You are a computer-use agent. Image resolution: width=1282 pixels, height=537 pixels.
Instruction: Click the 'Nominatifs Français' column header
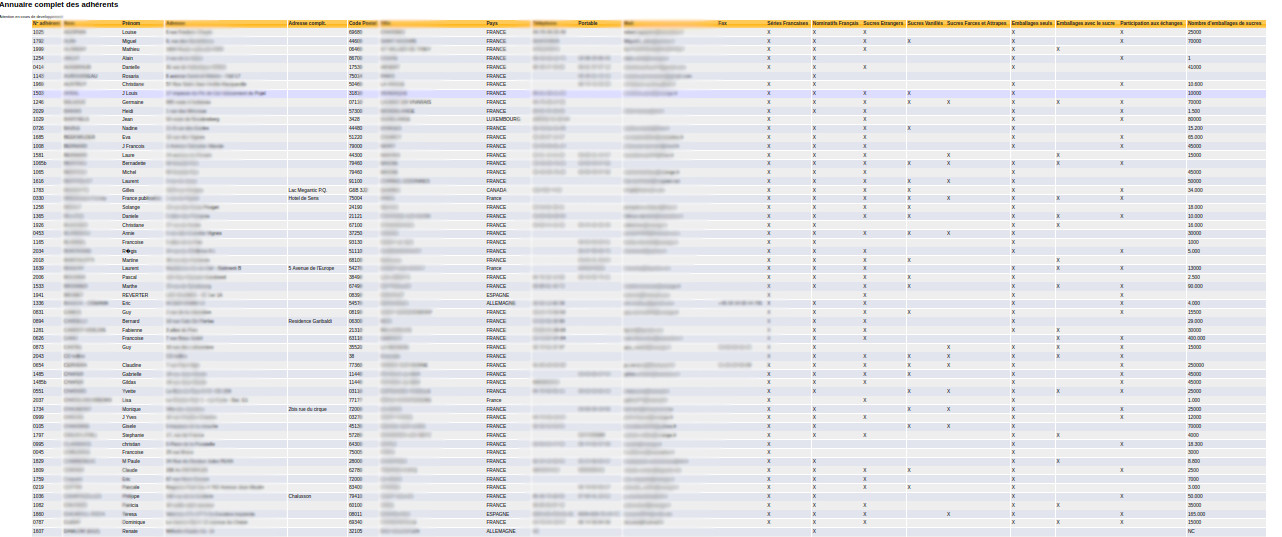[835, 23]
